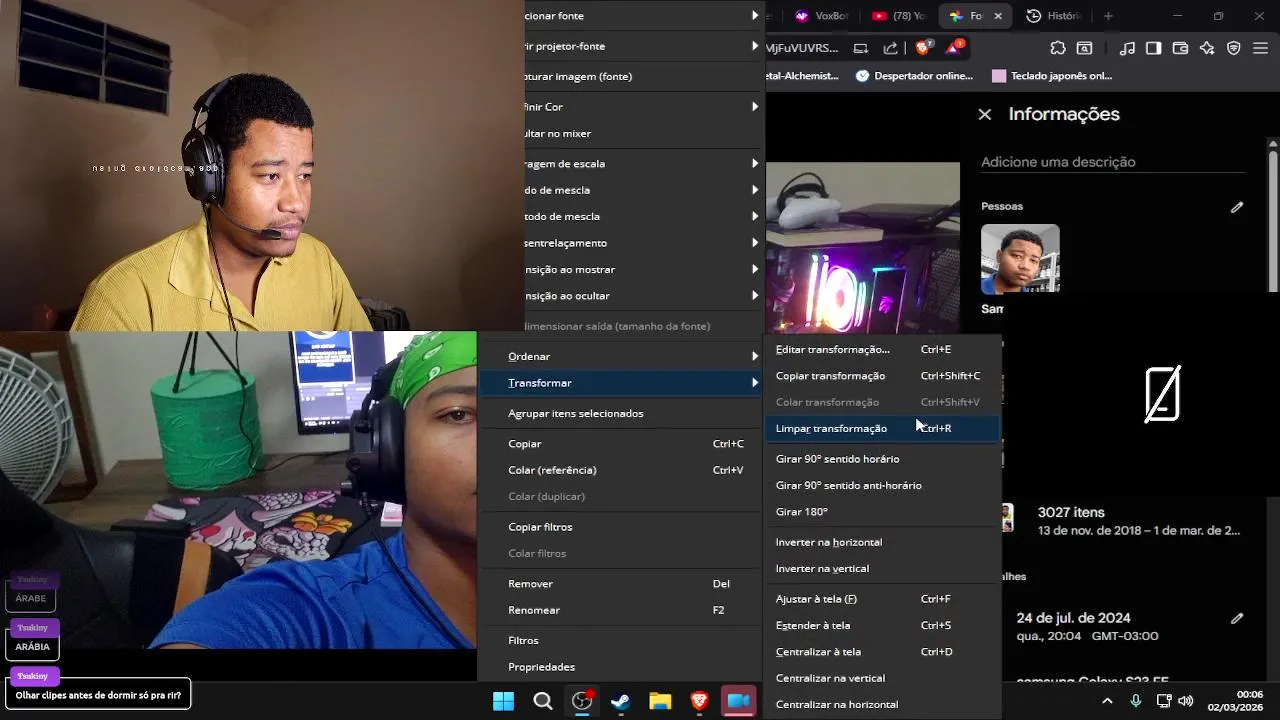Choose Estender à tela
The image size is (1280, 720).
(x=881, y=625)
